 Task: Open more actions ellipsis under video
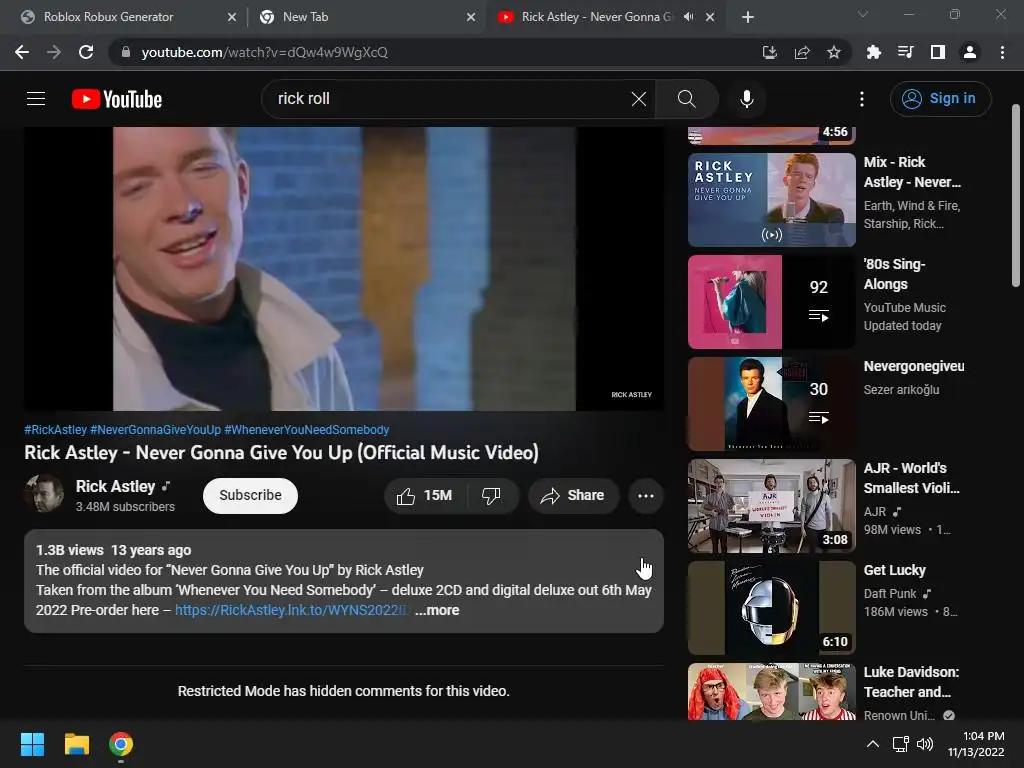646,496
